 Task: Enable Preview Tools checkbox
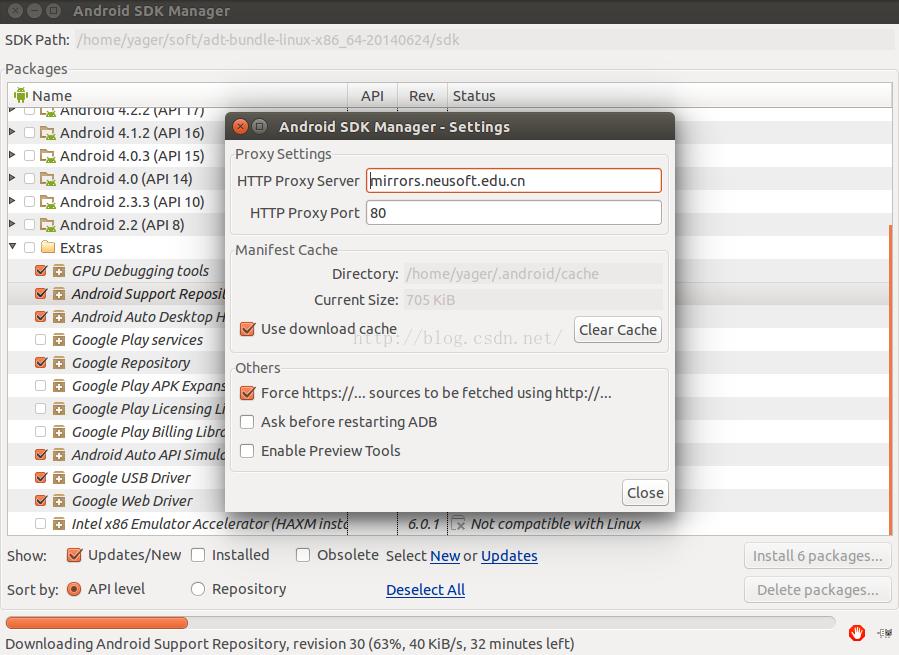click(x=248, y=451)
